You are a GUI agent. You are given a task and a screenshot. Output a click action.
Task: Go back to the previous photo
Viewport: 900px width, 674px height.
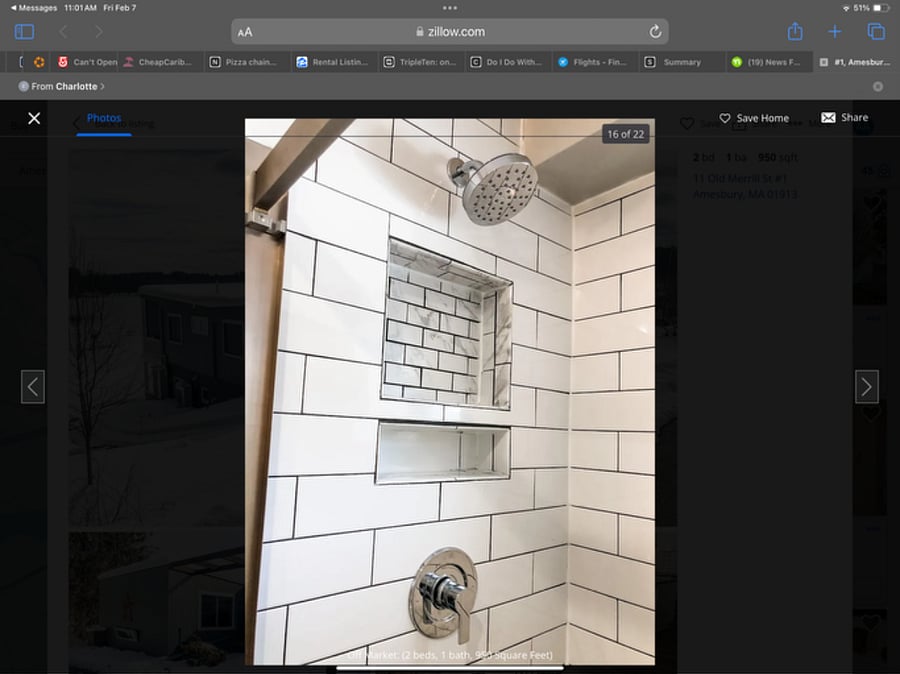[33, 387]
